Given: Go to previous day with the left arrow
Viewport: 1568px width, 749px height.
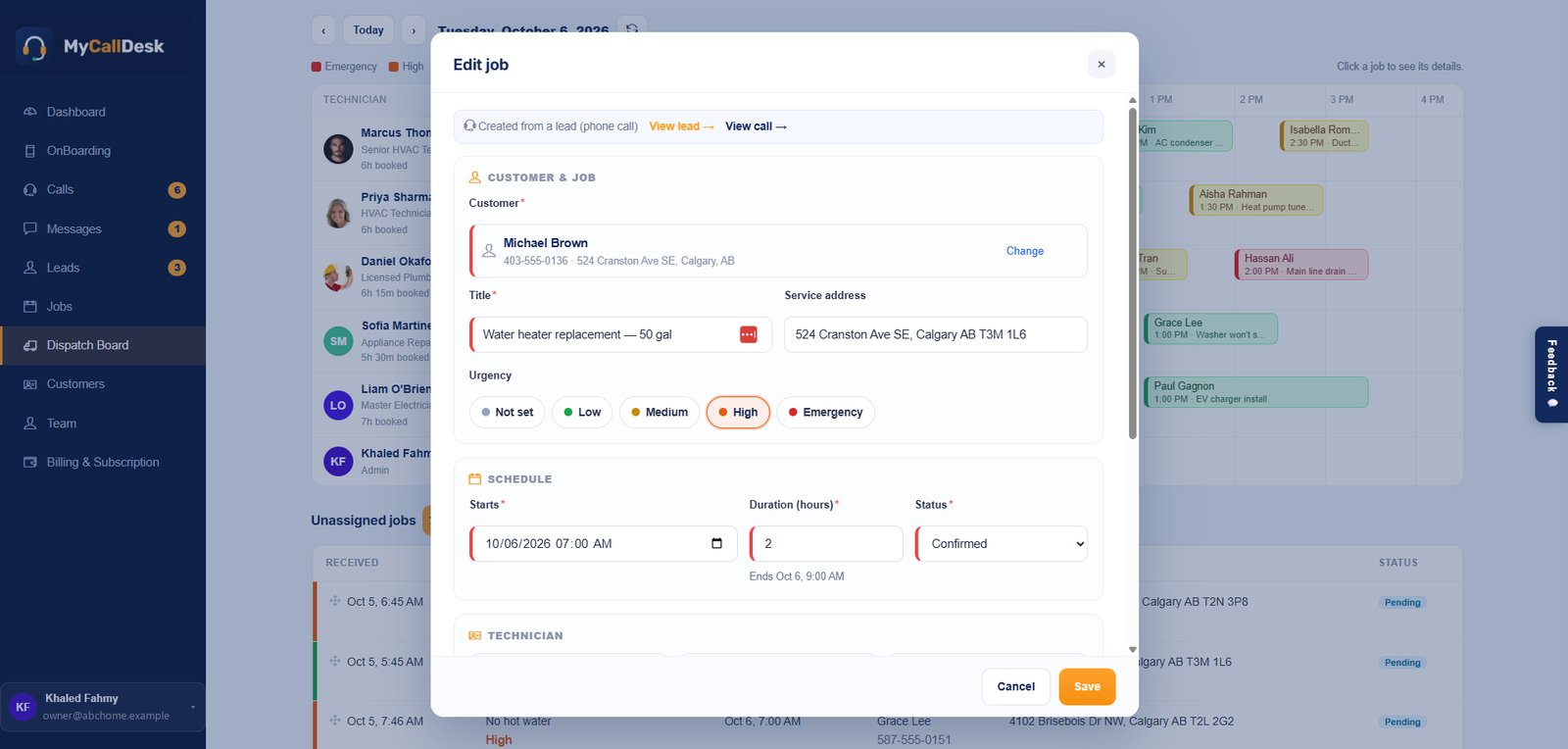Looking at the screenshot, I should (323, 30).
